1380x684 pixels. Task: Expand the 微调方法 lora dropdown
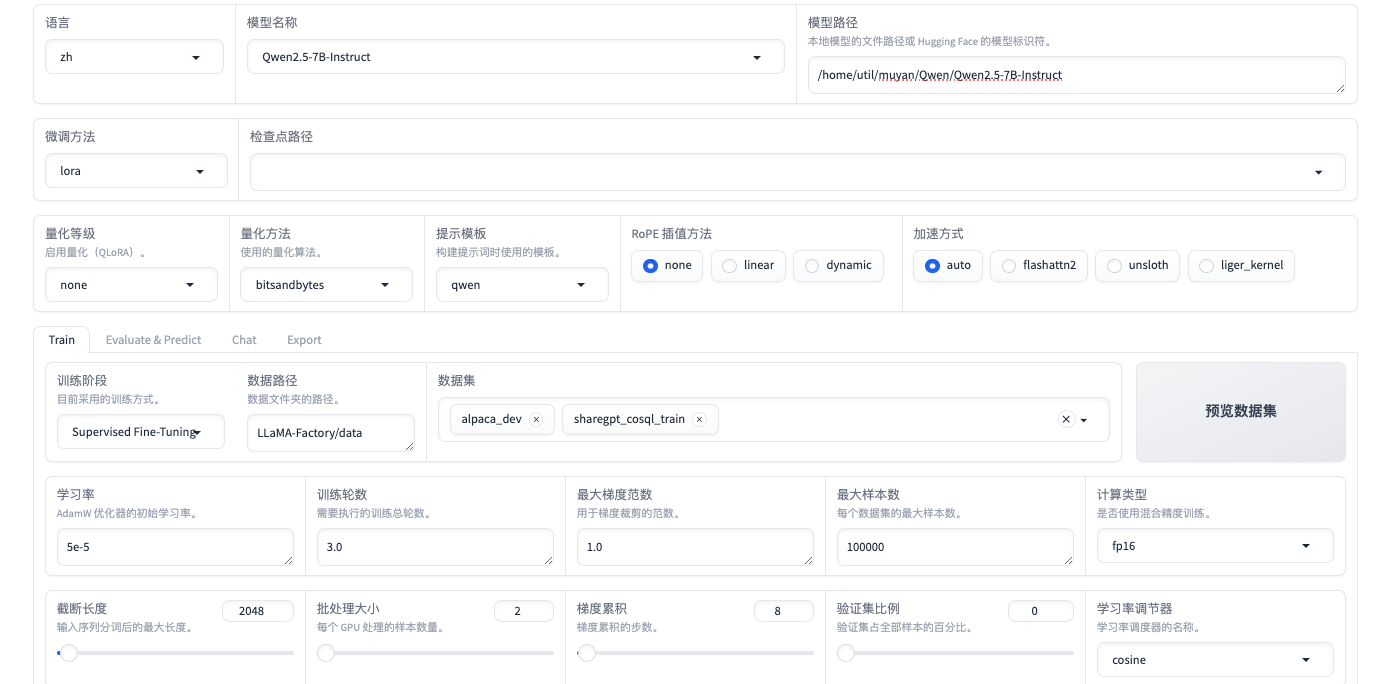pos(136,171)
